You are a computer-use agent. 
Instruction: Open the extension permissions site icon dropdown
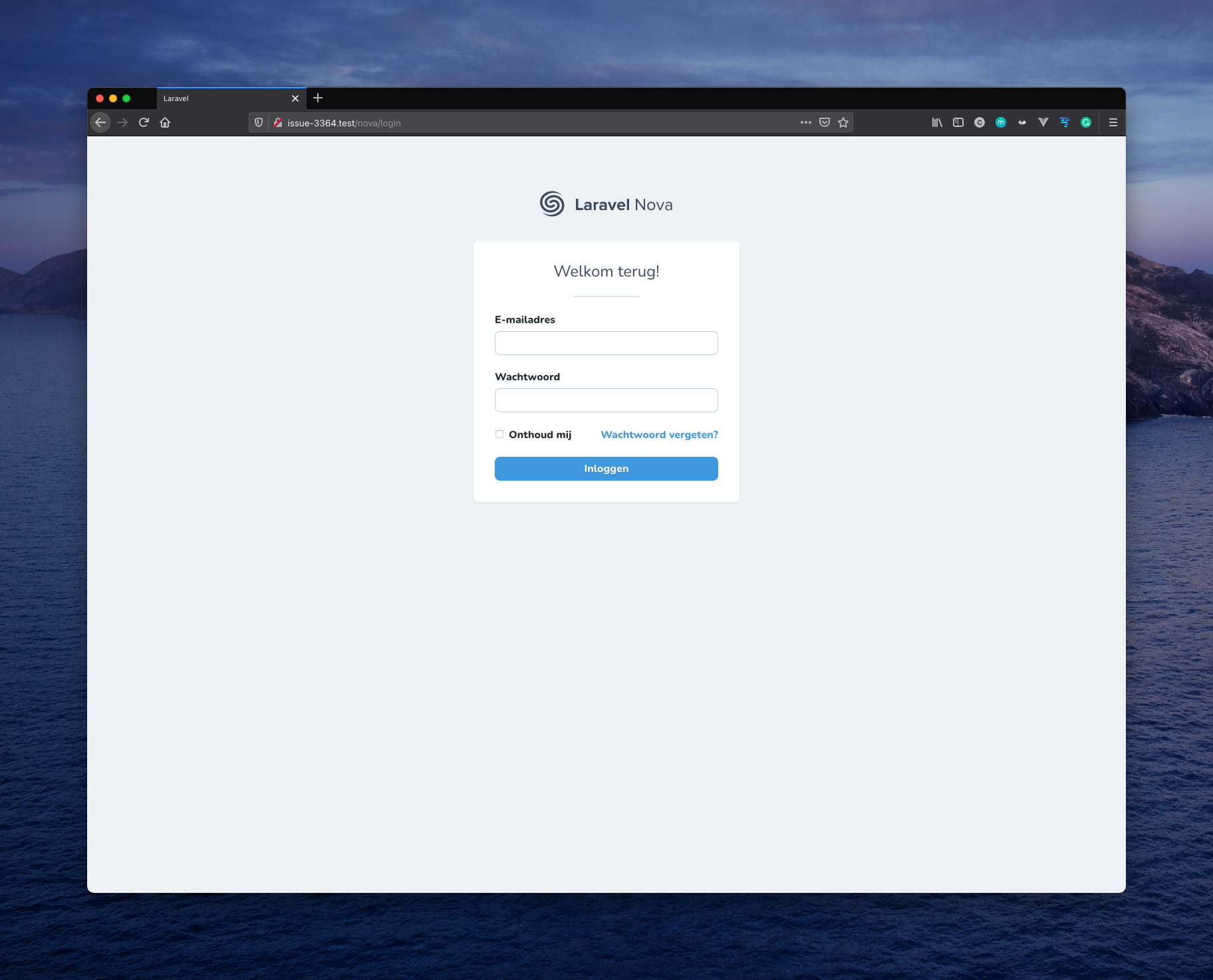[x=277, y=122]
